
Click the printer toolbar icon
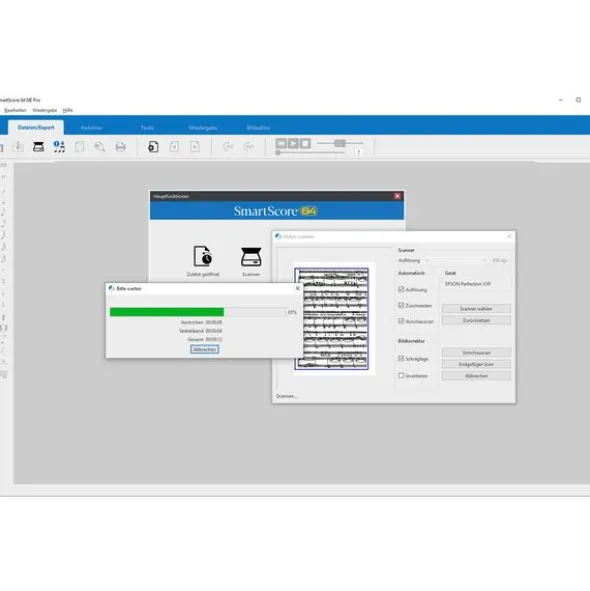click(x=121, y=147)
